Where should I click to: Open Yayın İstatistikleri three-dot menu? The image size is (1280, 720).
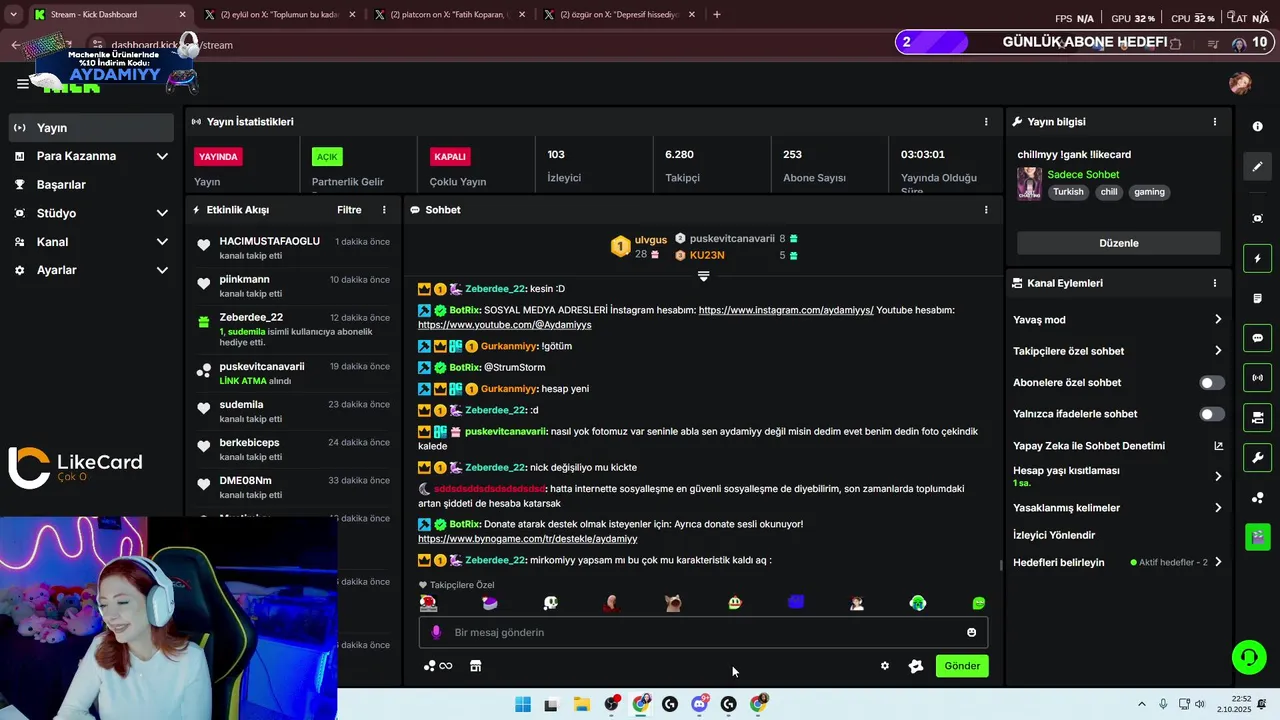pos(986,122)
